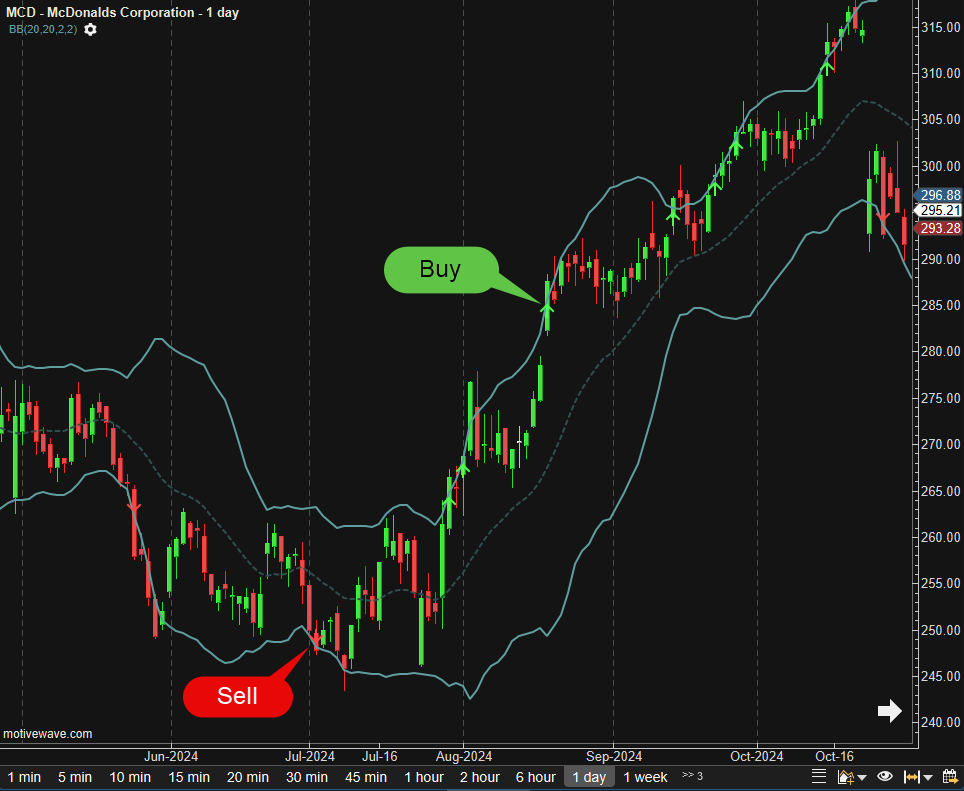
Task: Open the horizontal lines menu icon
Action: (819, 777)
